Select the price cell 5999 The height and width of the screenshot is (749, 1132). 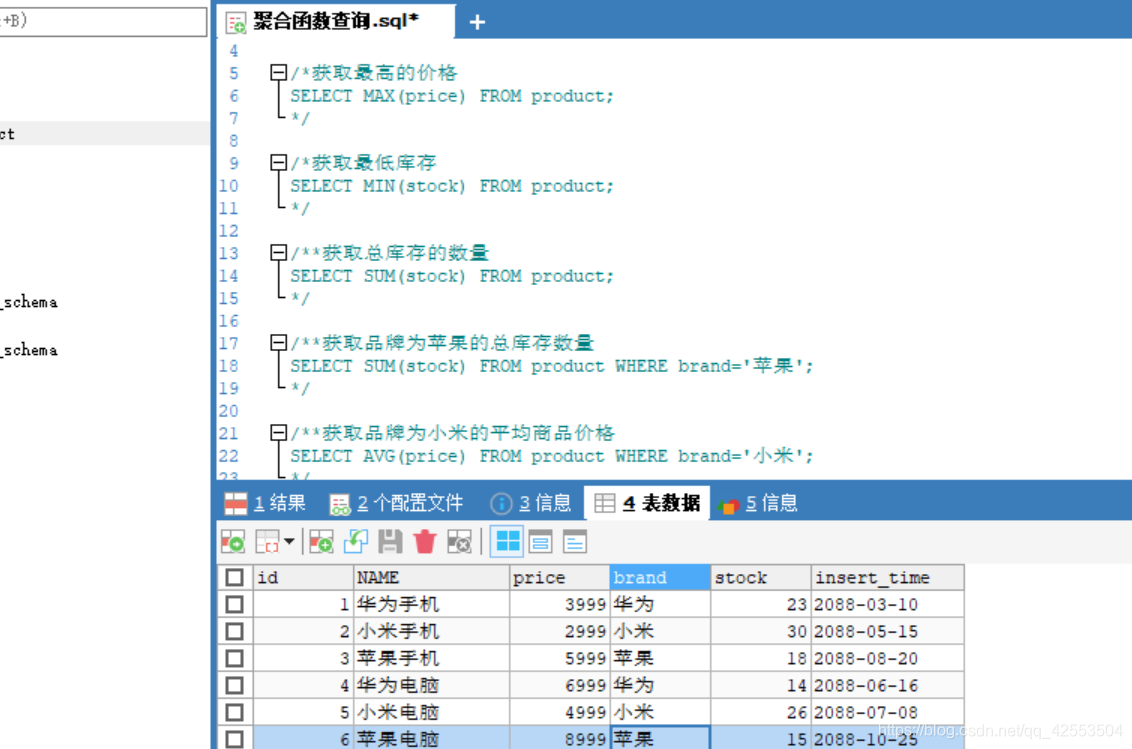560,658
